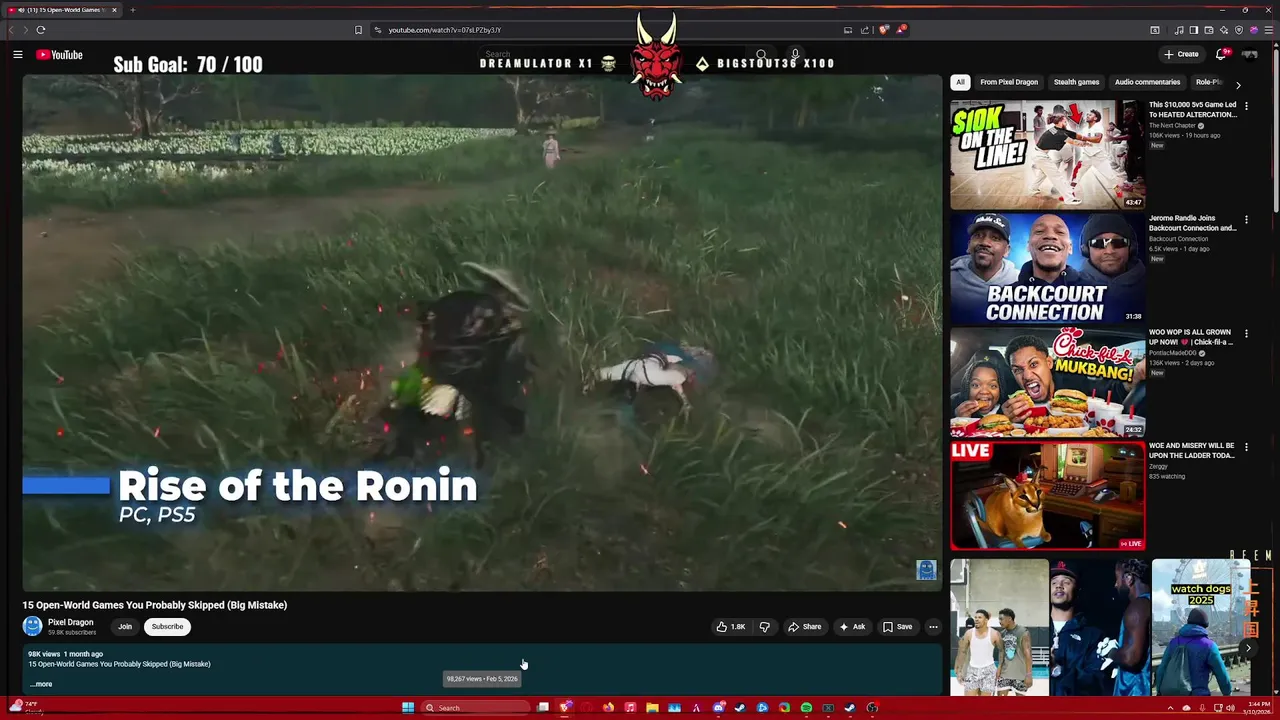Image resolution: width=1280 pixels, height=720 pixels.
Task: Open the Create button
Action: click(1181, 54)
